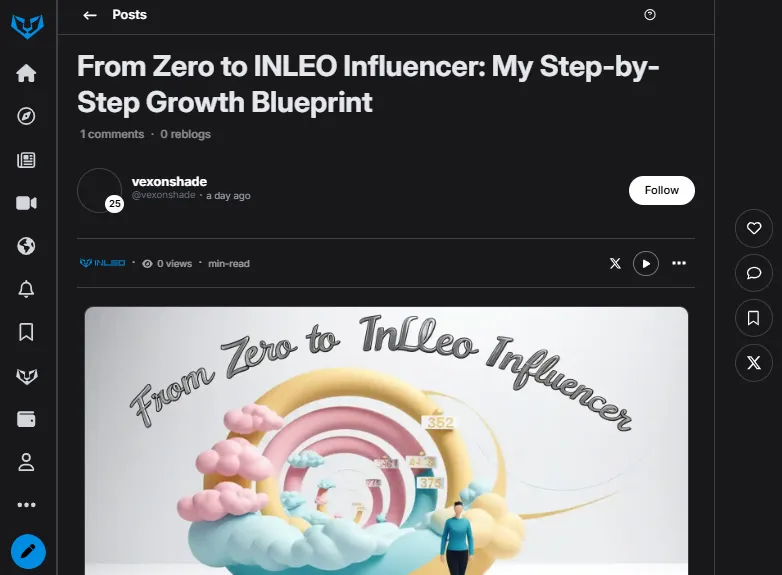Follow vexonshade
This screenshot has width=782, height=575.
[661, 190]
